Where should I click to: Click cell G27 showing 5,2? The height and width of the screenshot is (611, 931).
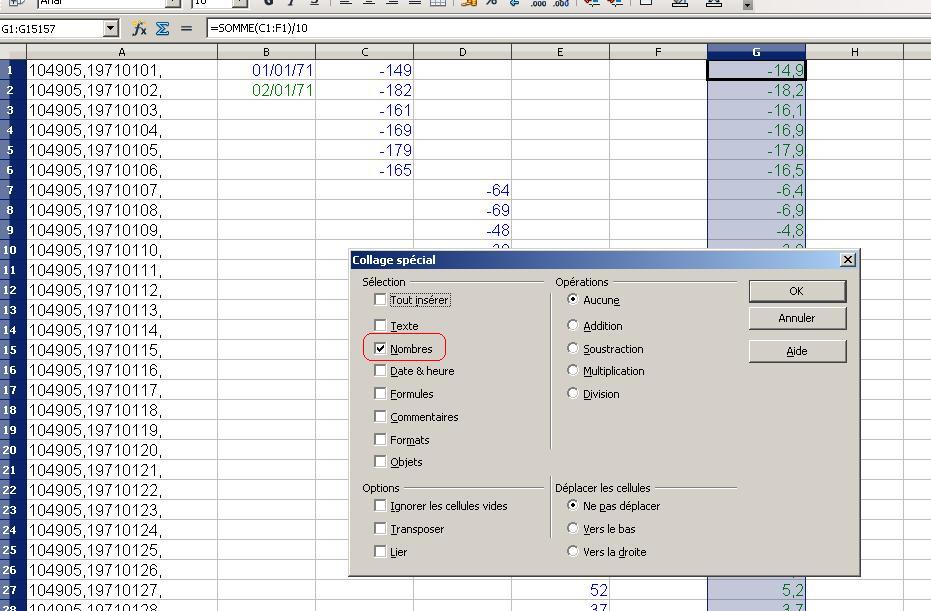(756, 590)
